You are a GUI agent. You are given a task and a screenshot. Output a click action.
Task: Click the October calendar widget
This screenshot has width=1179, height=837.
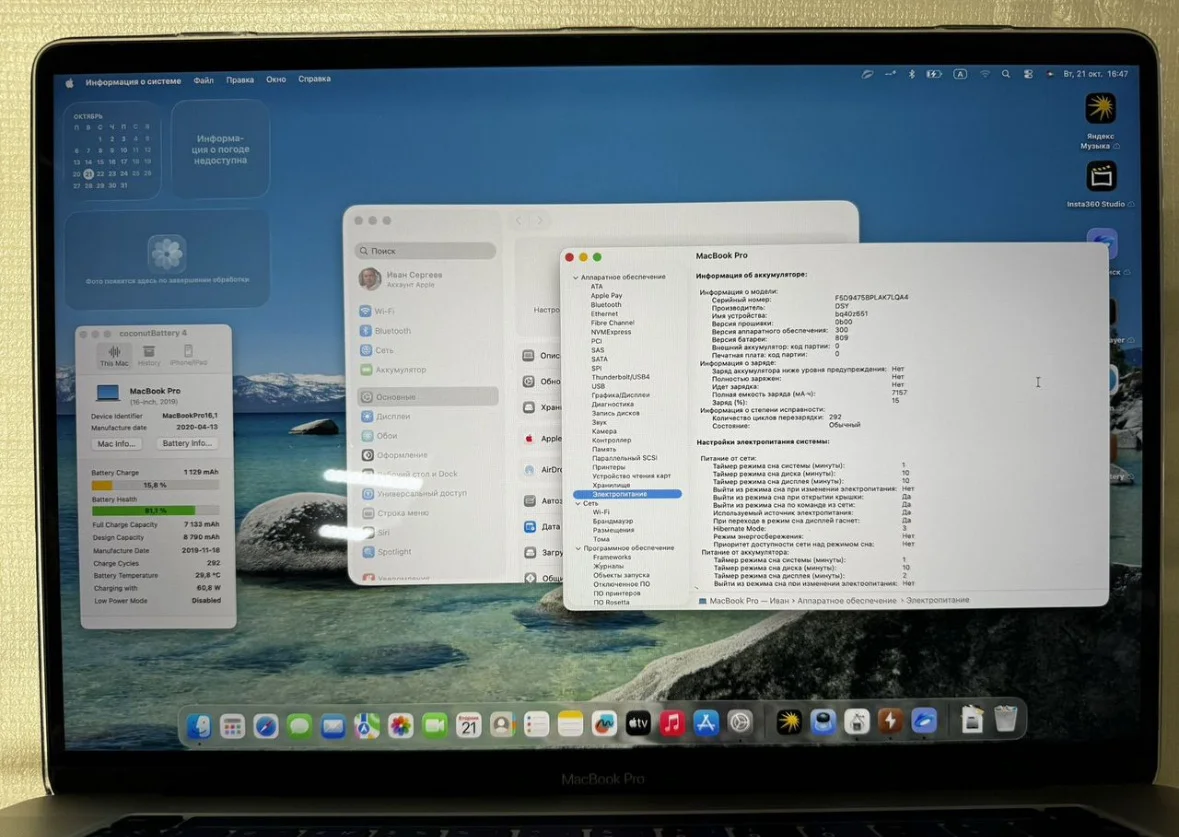(x=112, y=150)
